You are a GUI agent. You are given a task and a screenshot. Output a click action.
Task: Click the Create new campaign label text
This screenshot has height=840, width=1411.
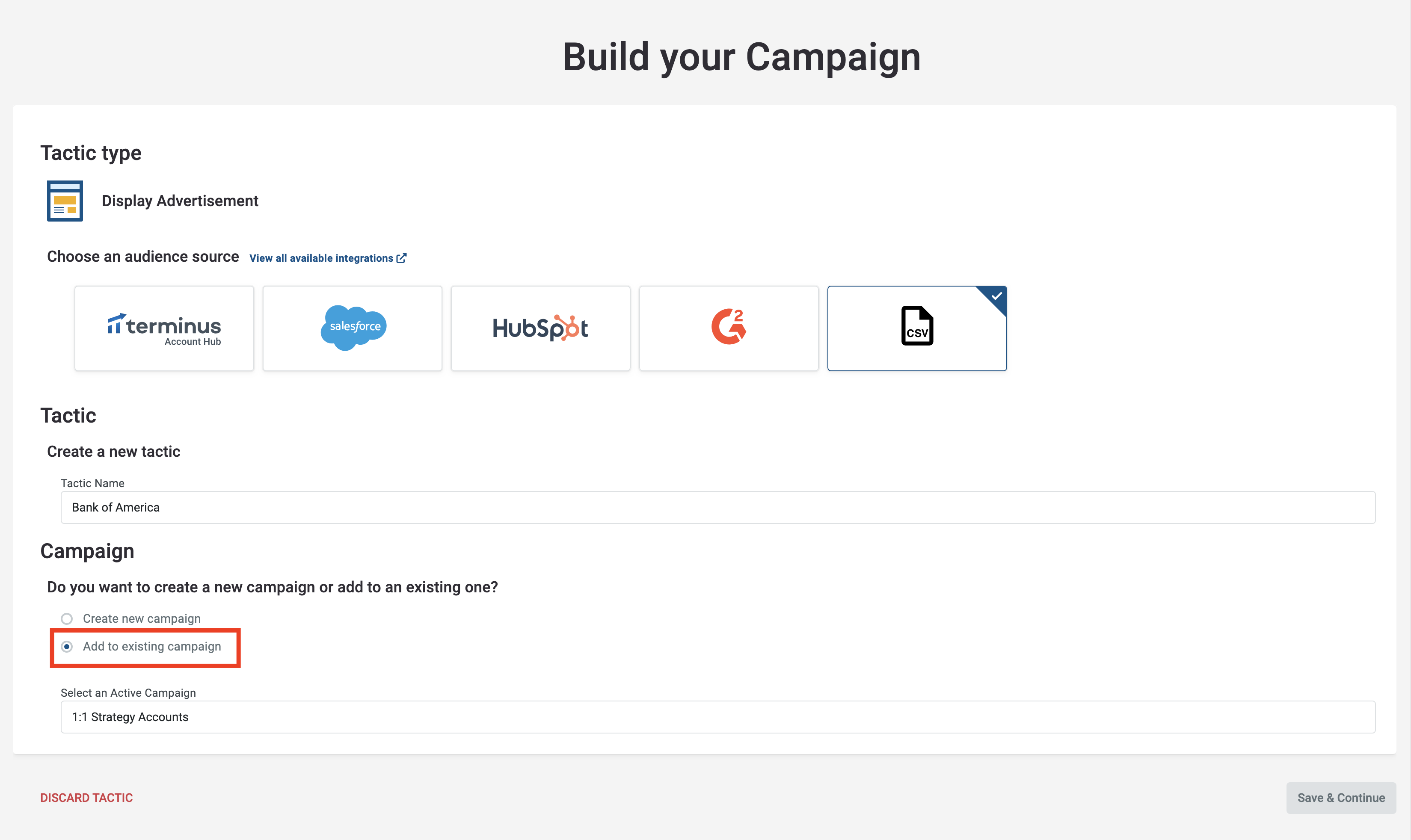[x=142, y=619]
